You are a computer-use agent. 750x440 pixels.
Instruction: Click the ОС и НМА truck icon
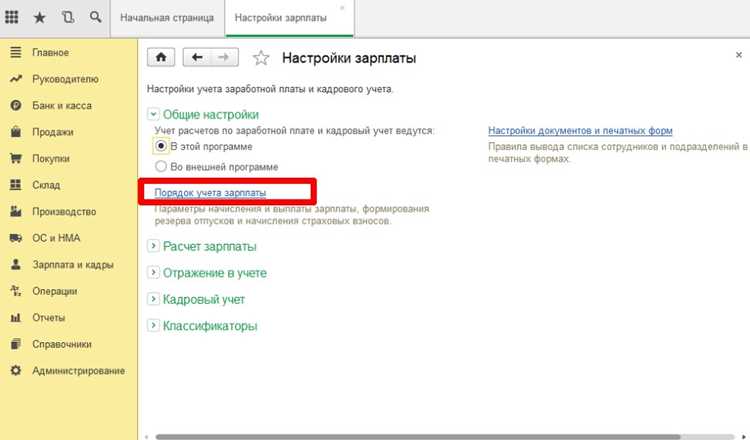tap(16, 238)
